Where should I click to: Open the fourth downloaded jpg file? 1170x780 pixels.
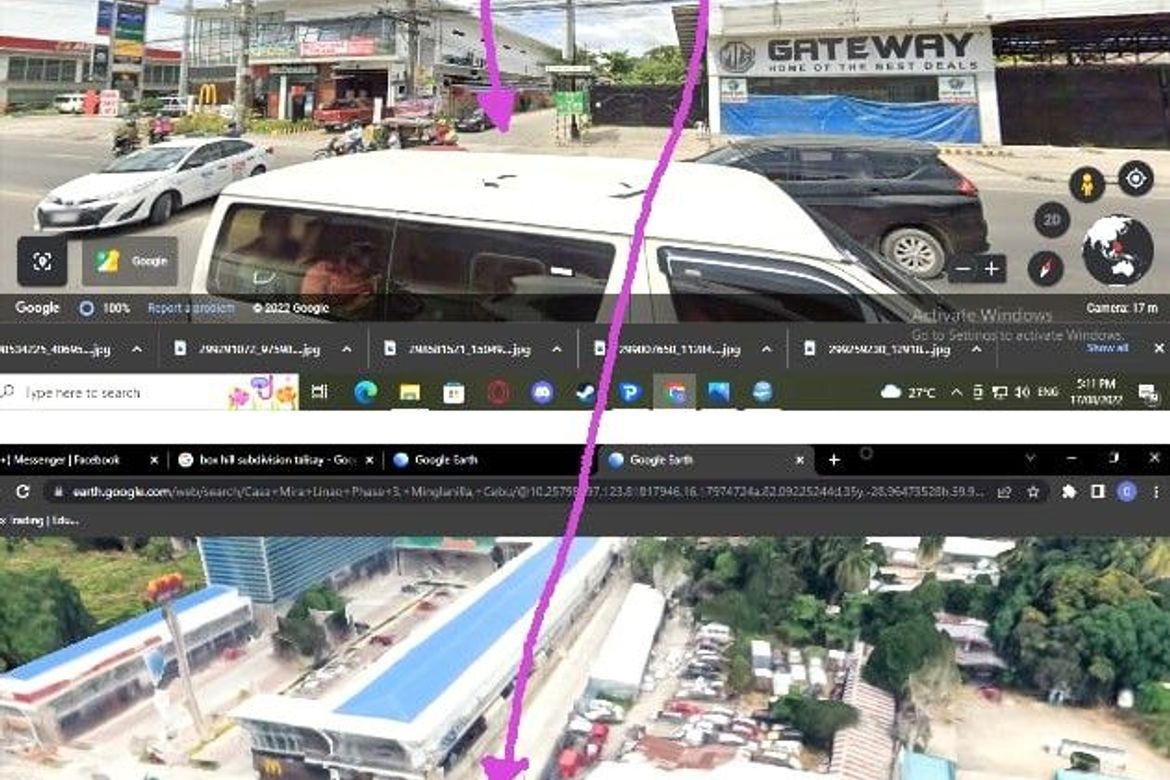669,349
